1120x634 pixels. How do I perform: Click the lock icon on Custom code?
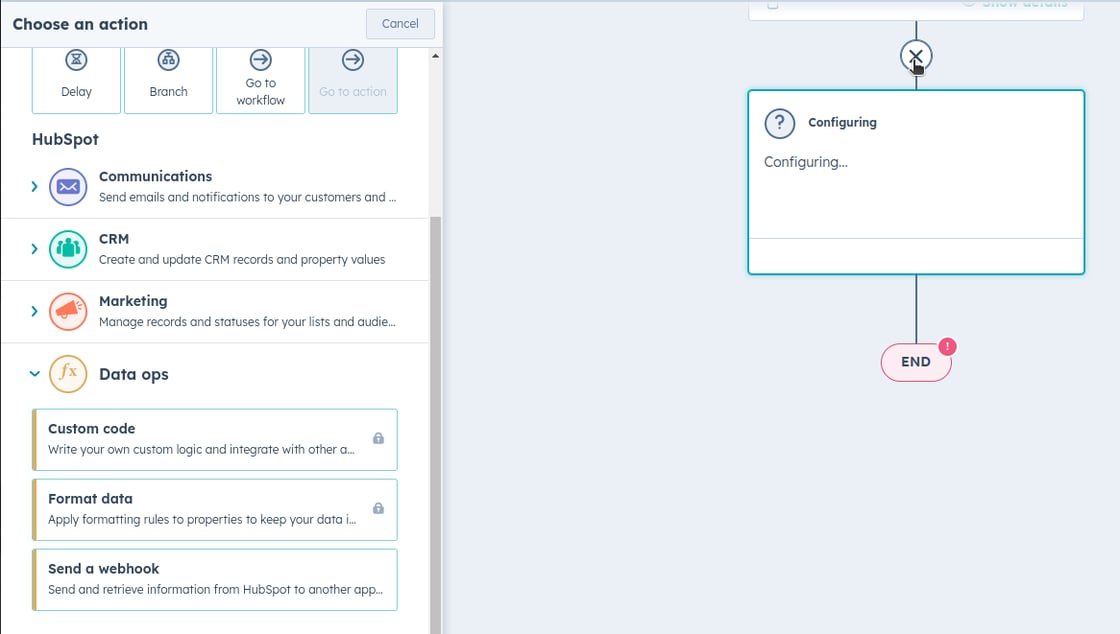[378, 440]
